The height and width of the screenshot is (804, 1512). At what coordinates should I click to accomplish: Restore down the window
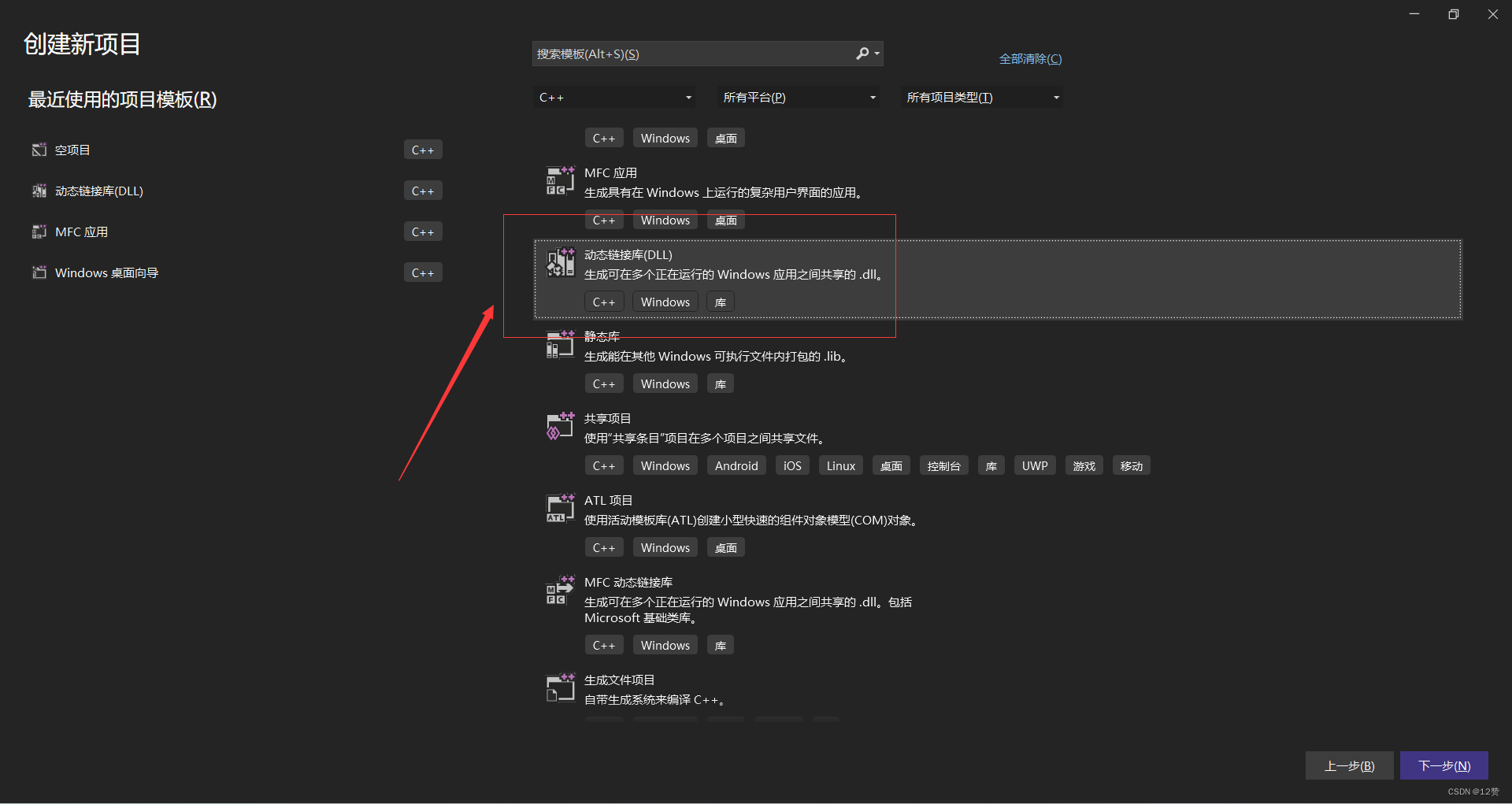1454,14
